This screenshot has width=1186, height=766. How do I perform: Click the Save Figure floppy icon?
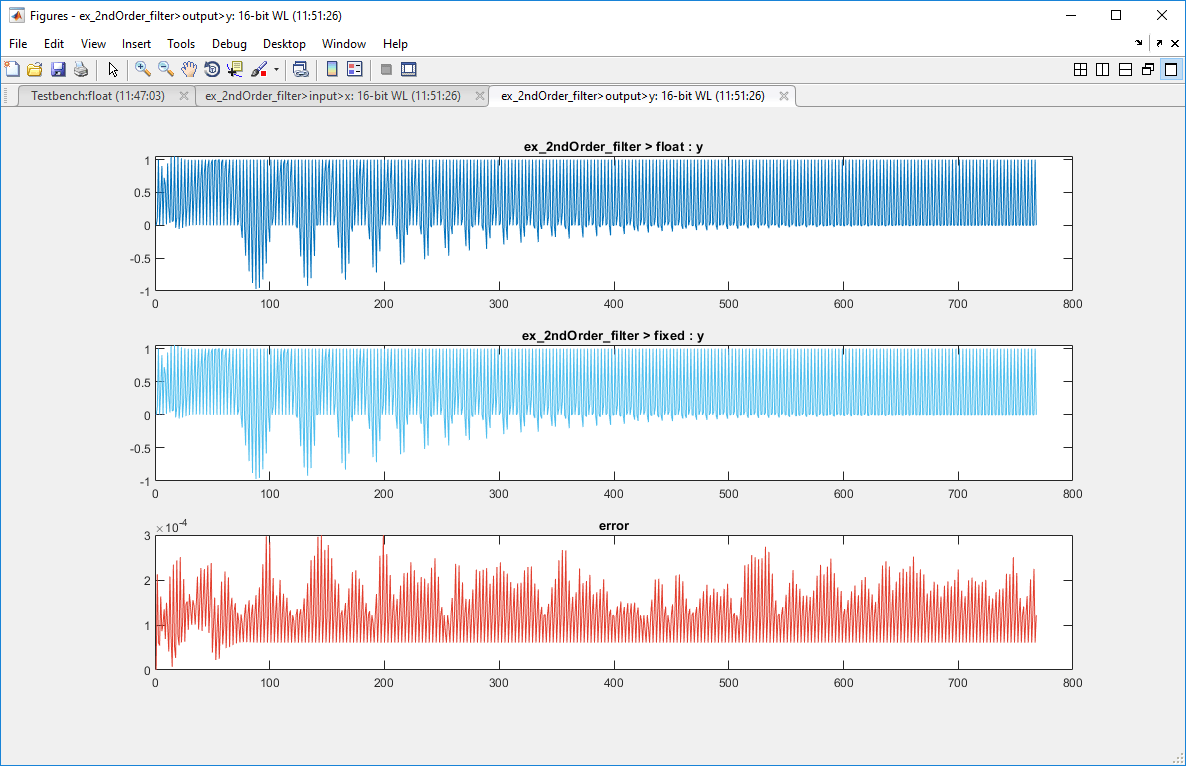(x=58, y=69)
